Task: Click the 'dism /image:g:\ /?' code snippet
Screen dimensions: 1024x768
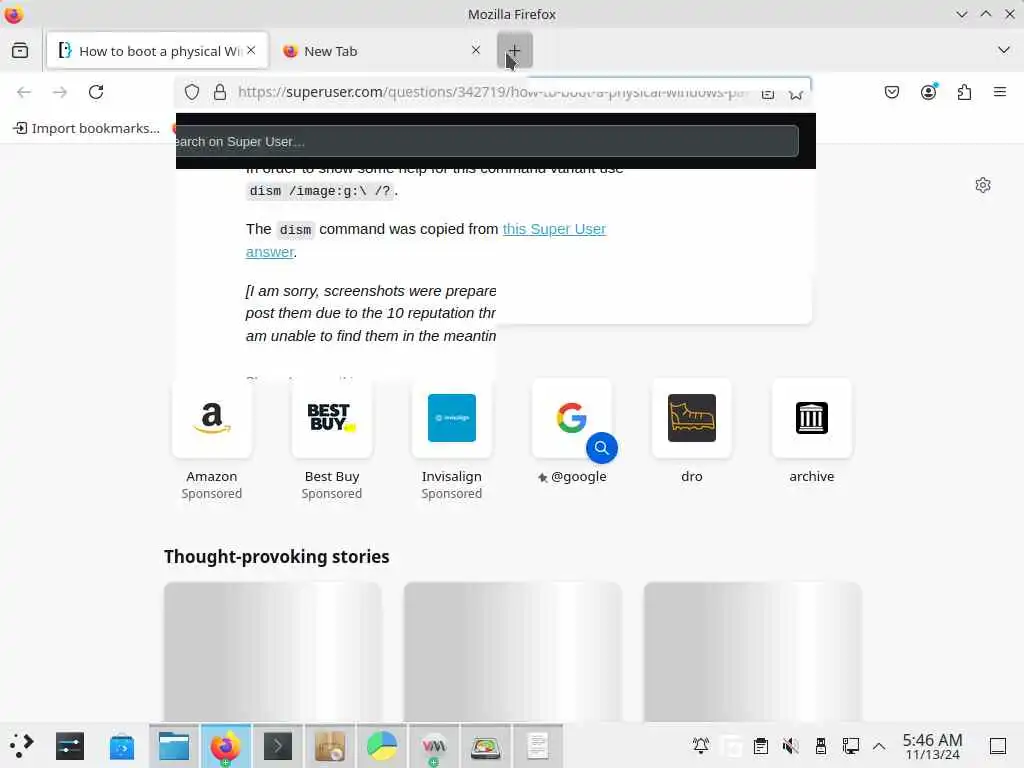Action: pos(320,191)
